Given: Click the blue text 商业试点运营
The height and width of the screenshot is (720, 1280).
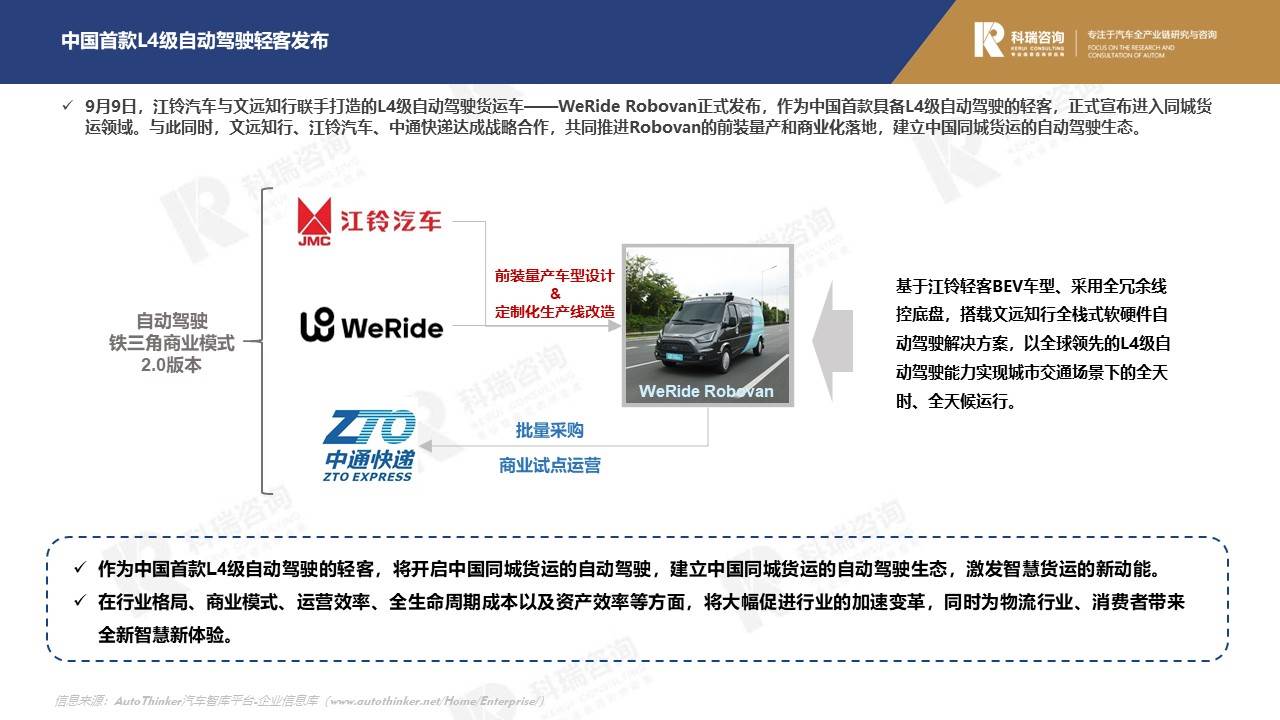Looking at the screenshot, I should click(x=550, y=465).
